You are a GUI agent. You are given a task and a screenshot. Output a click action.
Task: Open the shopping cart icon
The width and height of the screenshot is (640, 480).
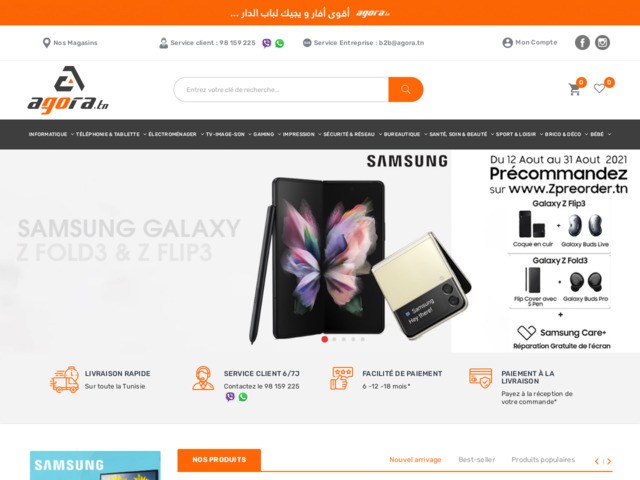click(574, 89)
